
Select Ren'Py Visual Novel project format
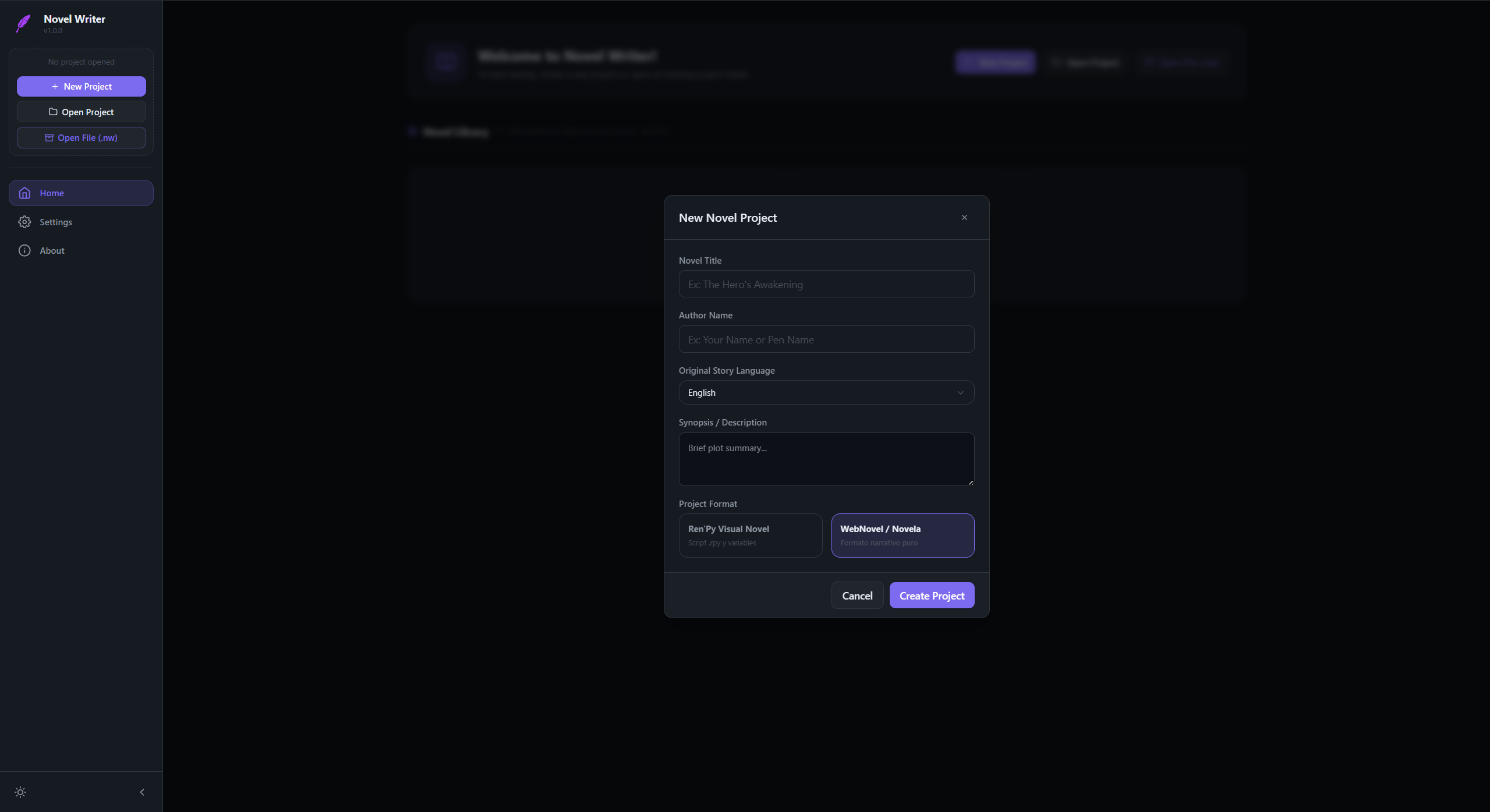click(750, 535)
